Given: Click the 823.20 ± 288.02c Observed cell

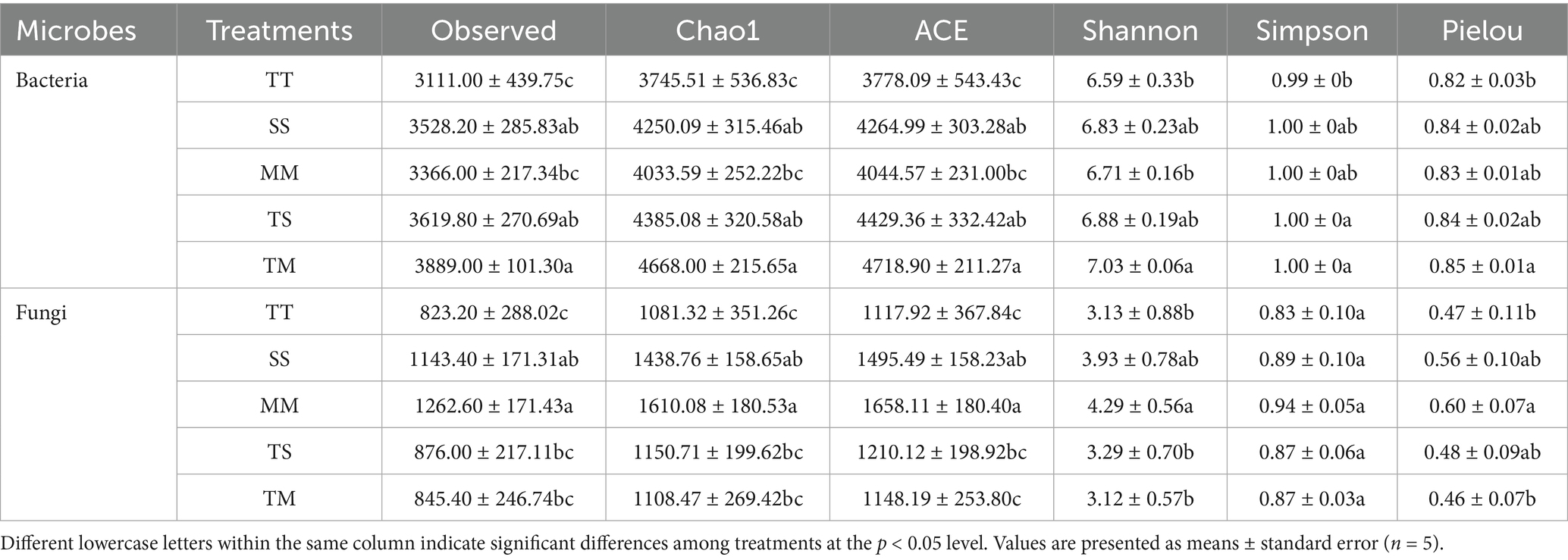Looking at the screenshot, I should (494, 312).
